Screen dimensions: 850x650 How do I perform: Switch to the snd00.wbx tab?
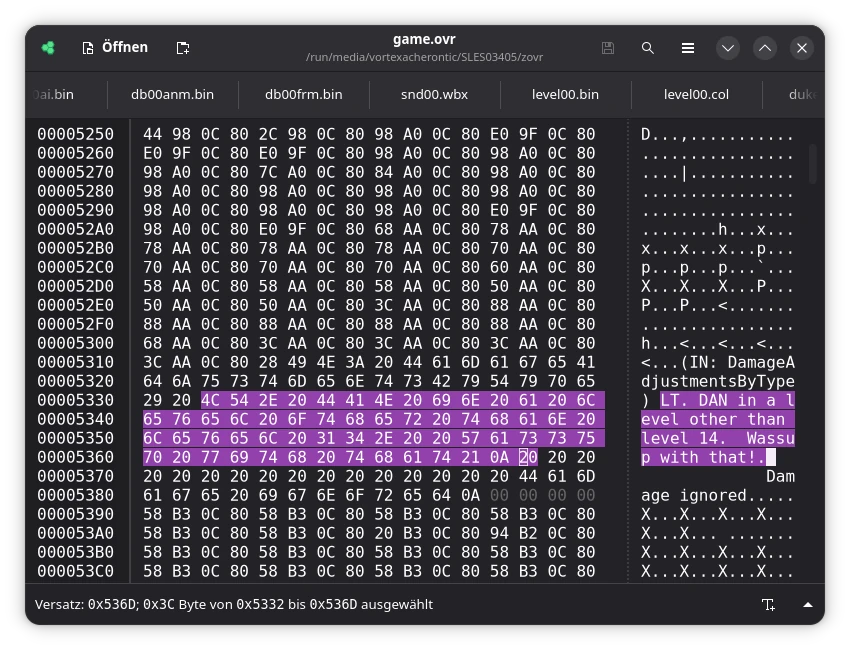point(434,94)
